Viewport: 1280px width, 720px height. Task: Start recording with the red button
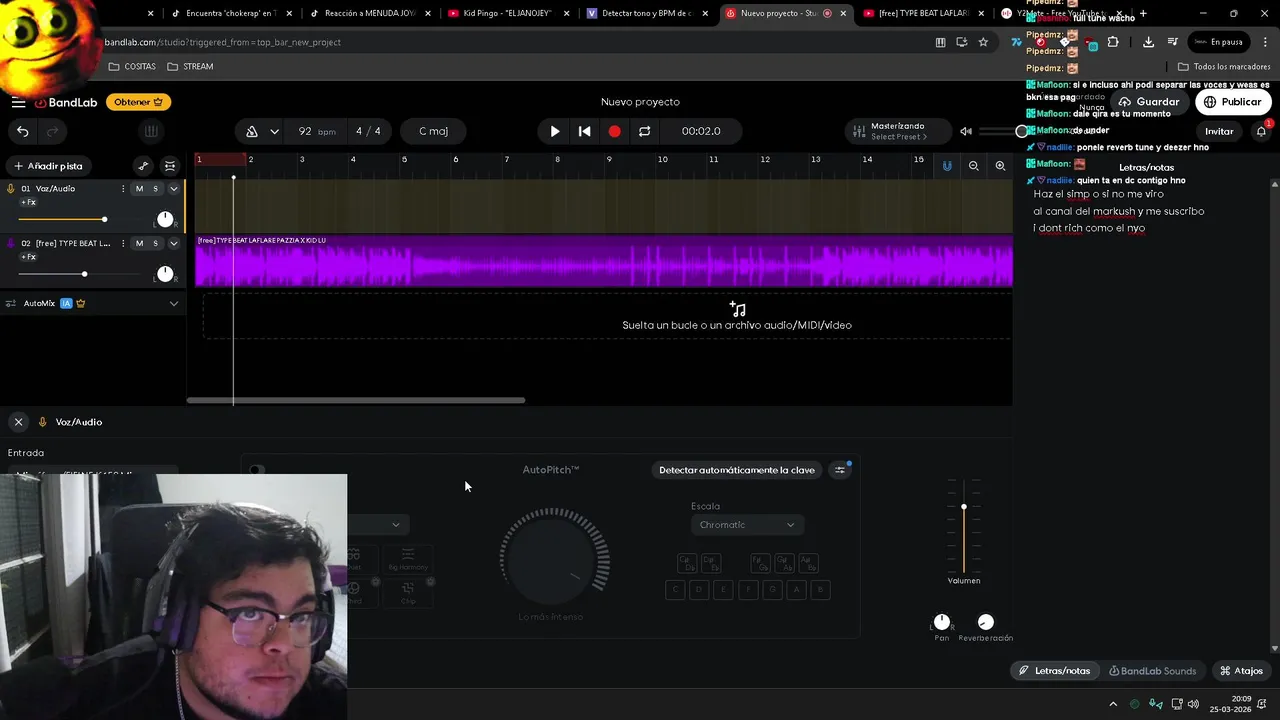pyautogui.click(x=614, y=131)
